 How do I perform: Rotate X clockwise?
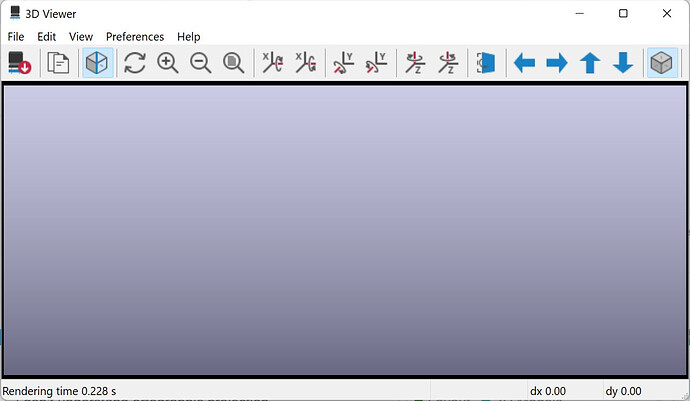coord(273,63)
